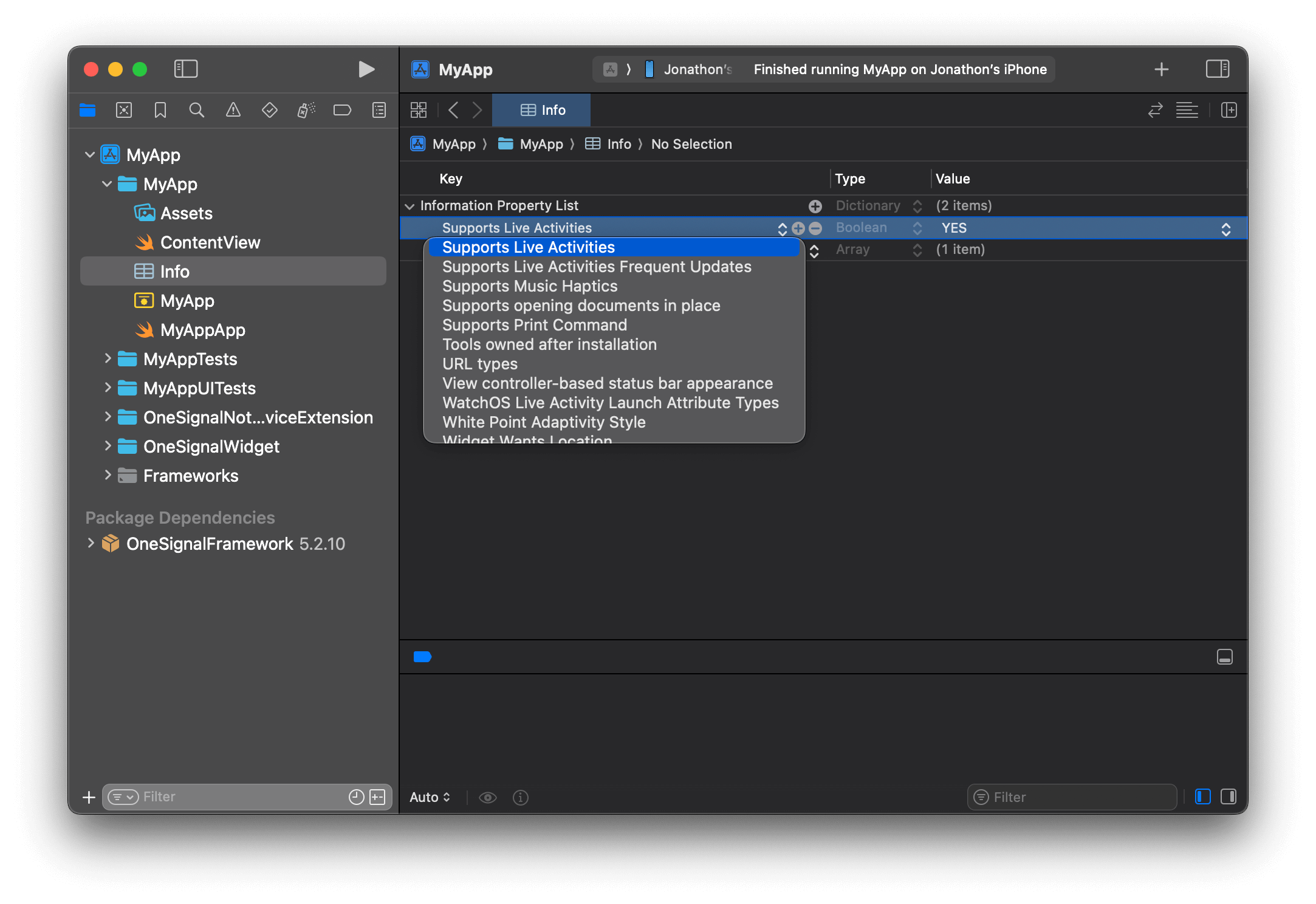
Task: Go back with the left chevron
Action: pyautogui.click(x=453, y=110)
